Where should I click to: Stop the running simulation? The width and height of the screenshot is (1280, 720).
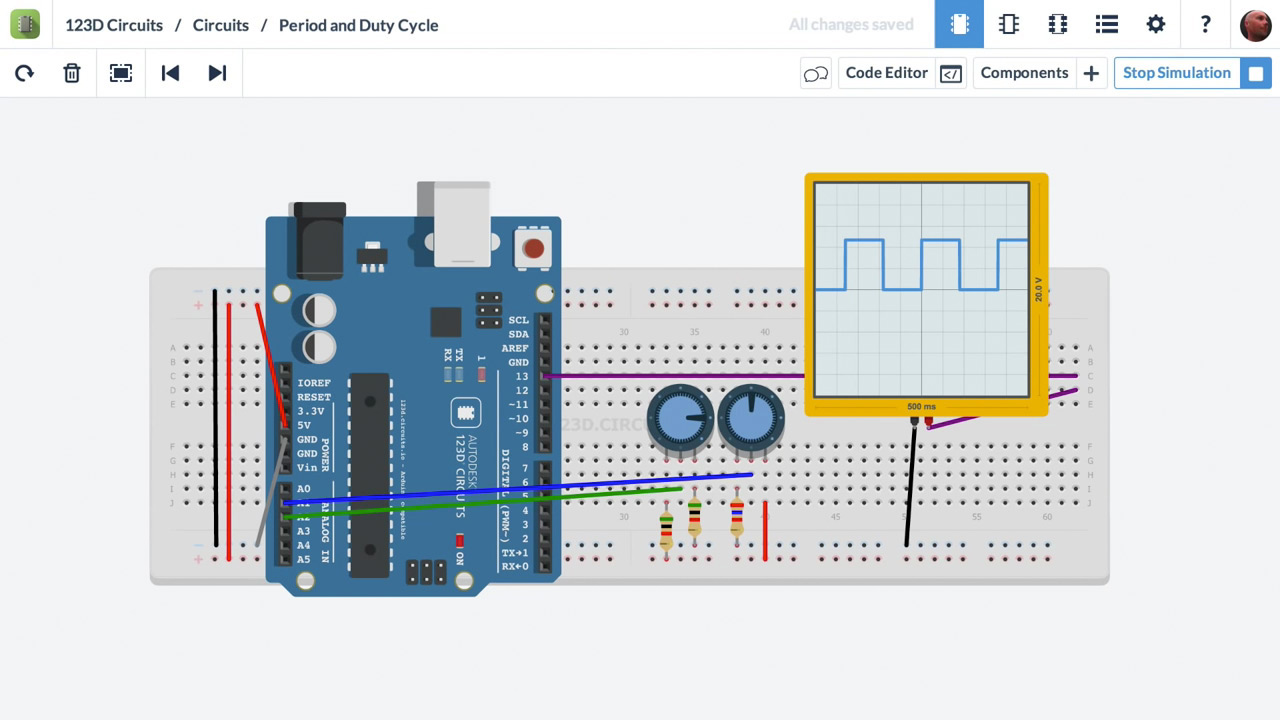point(1177,73)
